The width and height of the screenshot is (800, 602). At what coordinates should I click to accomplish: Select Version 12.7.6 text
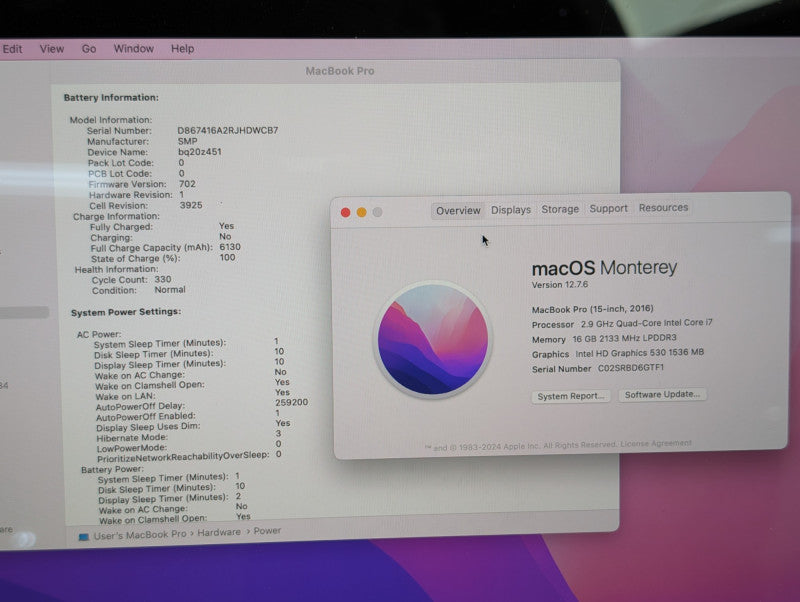[560, 285]
